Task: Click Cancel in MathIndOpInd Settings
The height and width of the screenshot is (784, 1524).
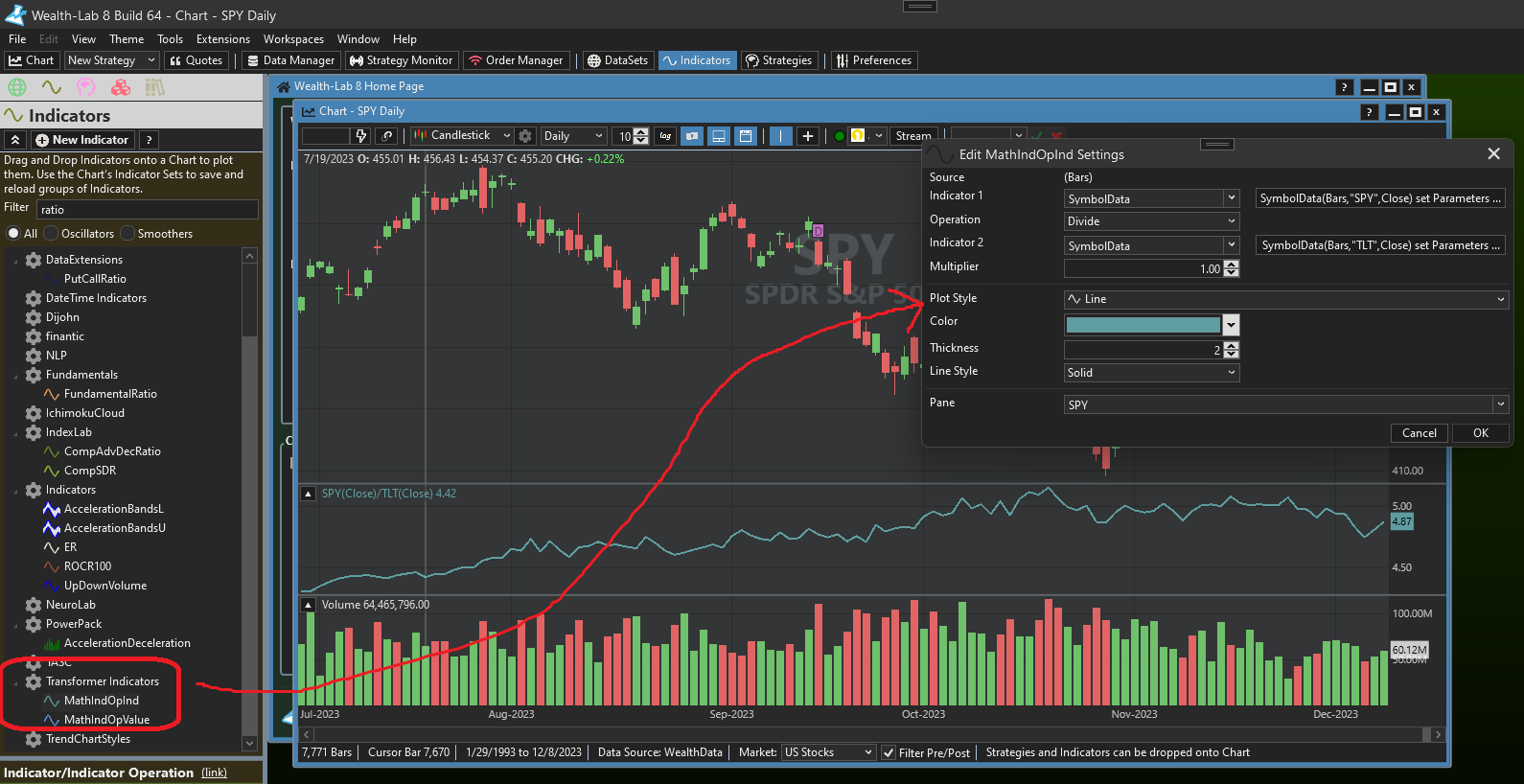Action: point(1419,433)
